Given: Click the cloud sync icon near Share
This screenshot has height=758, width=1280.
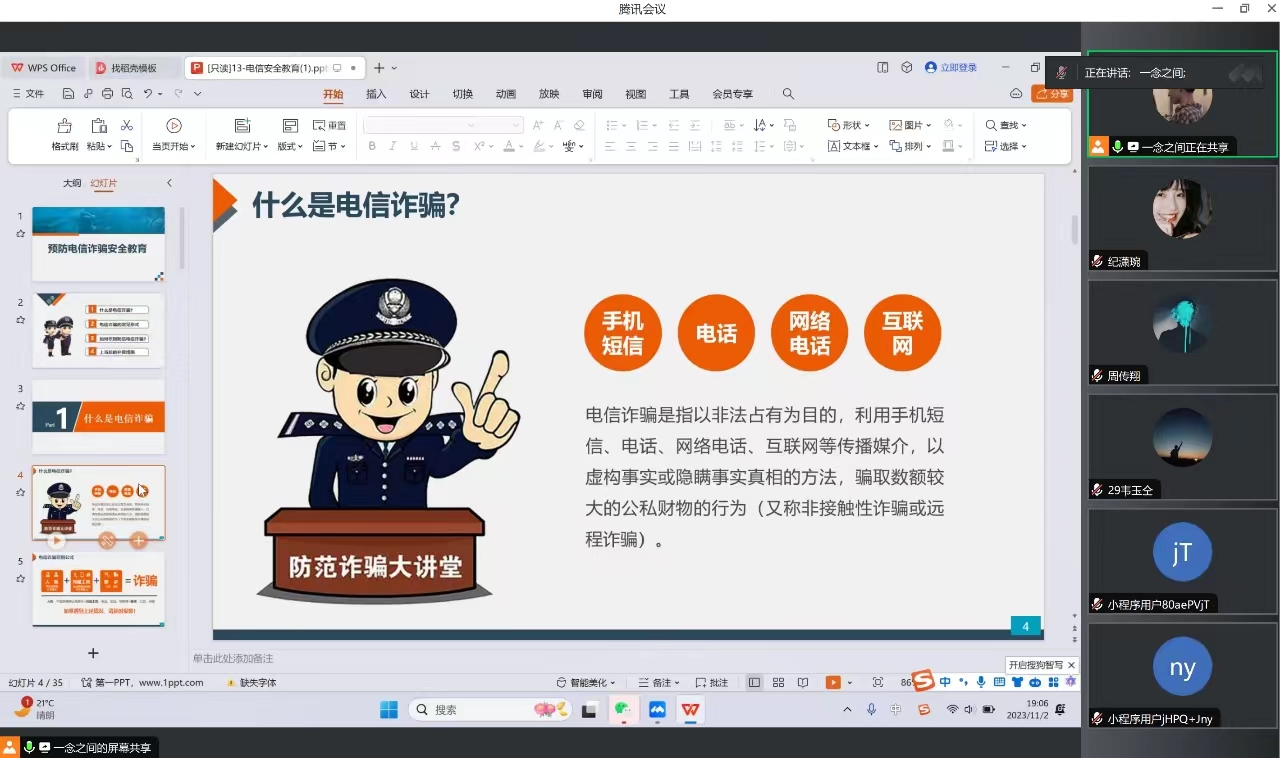Looking at the screenshot, I should 1016,94.
